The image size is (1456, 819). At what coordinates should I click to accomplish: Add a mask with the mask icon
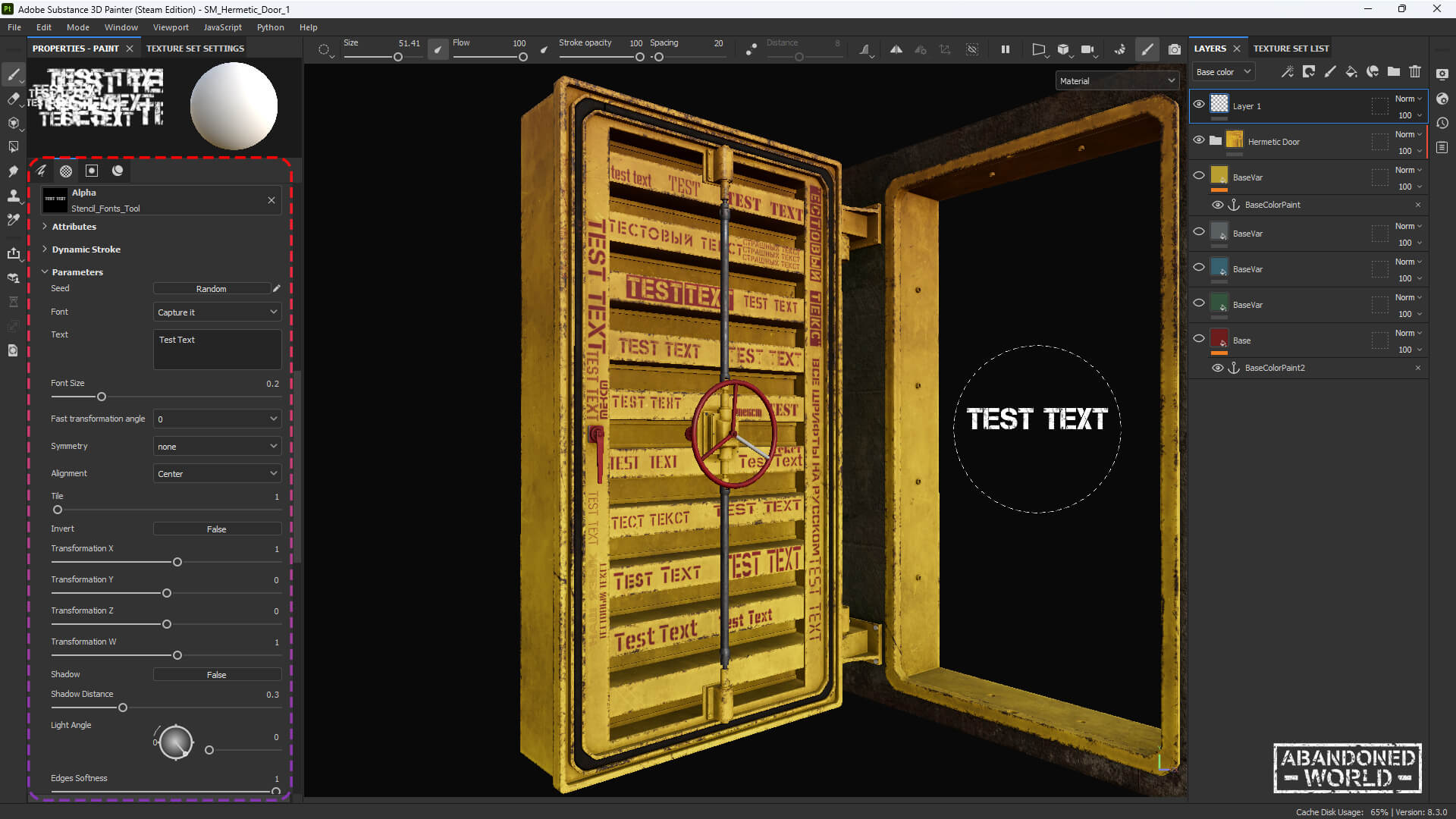(1308, 72)
